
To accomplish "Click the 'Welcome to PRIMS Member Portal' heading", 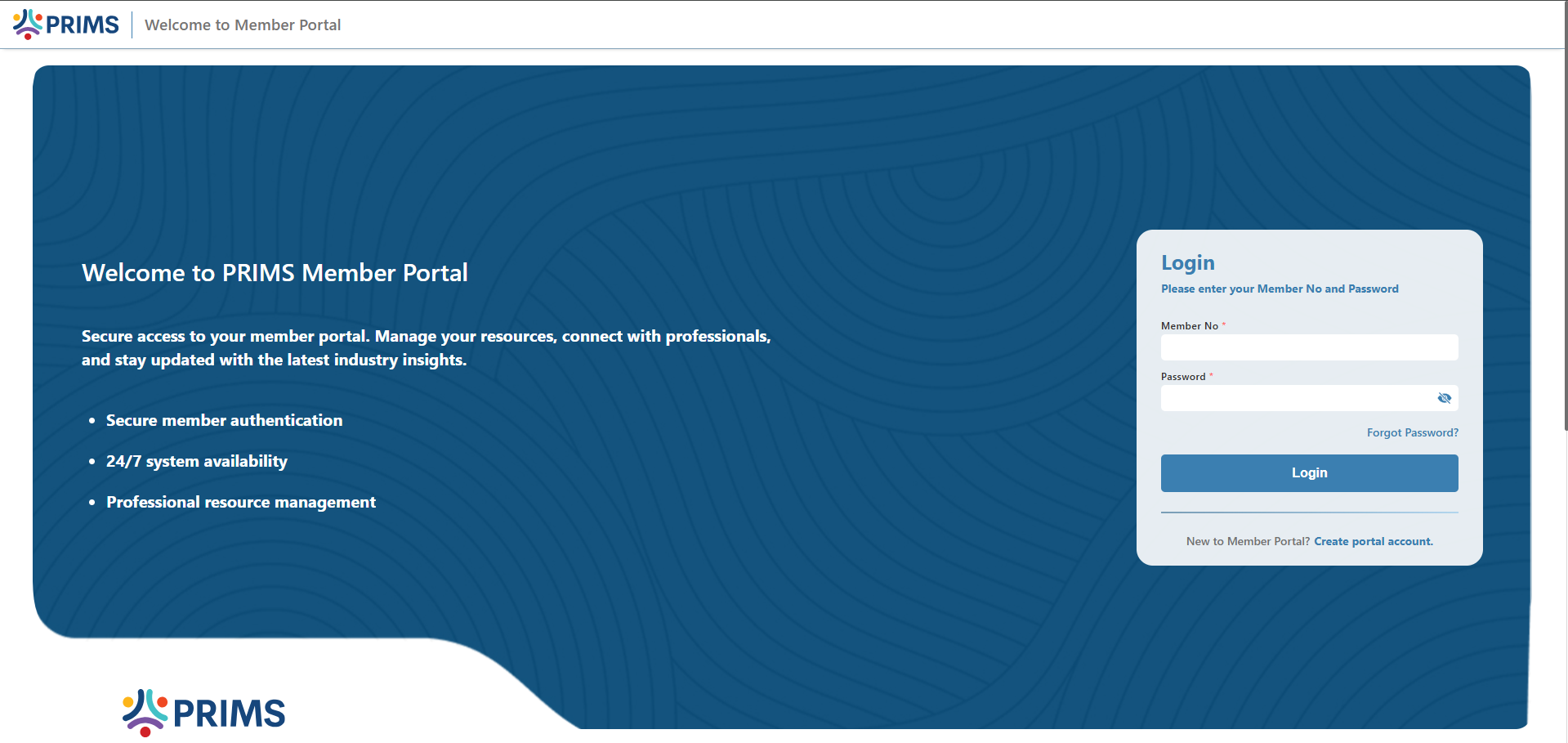I will (275, 273).
